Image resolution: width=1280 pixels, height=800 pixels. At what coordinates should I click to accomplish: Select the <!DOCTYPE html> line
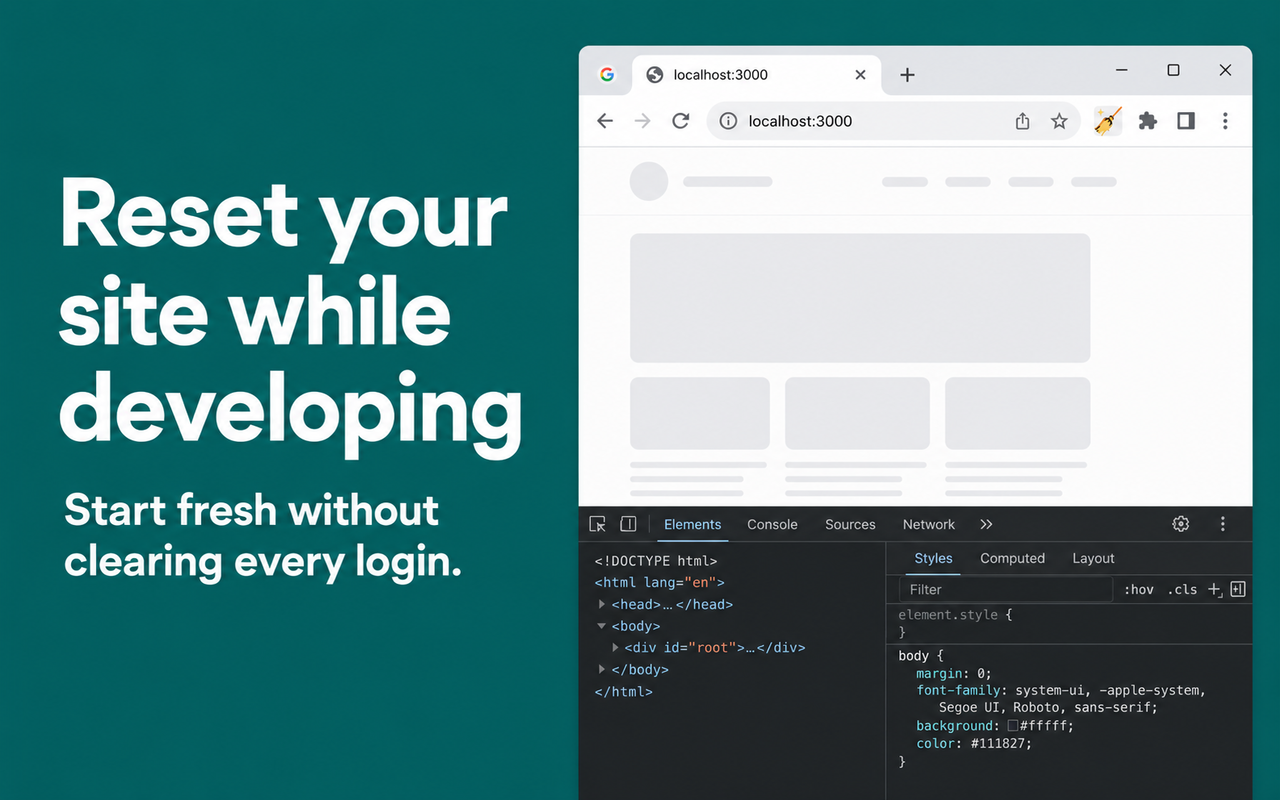tap(656, 561)
